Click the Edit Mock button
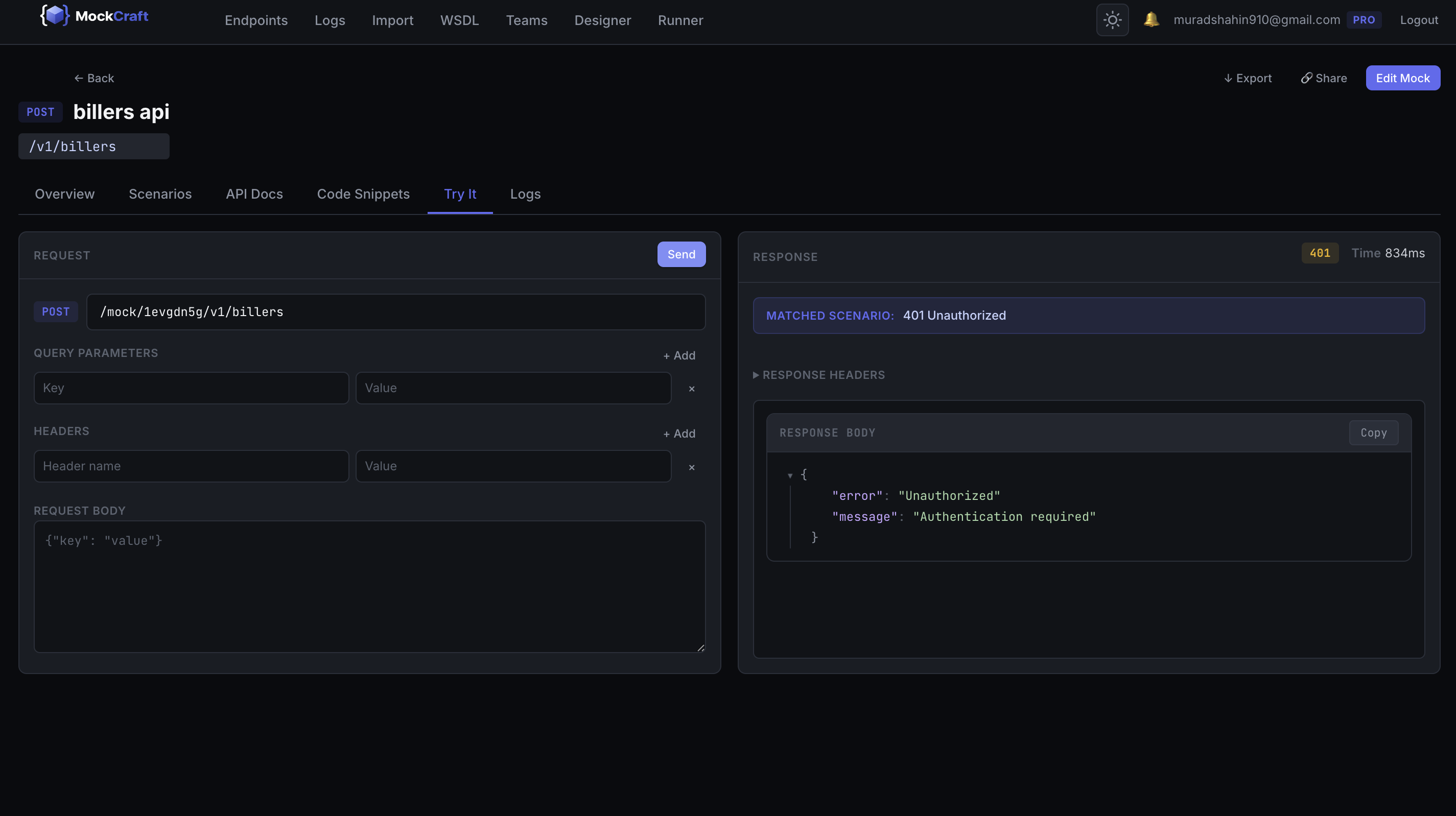 [x=1402, y=78]
